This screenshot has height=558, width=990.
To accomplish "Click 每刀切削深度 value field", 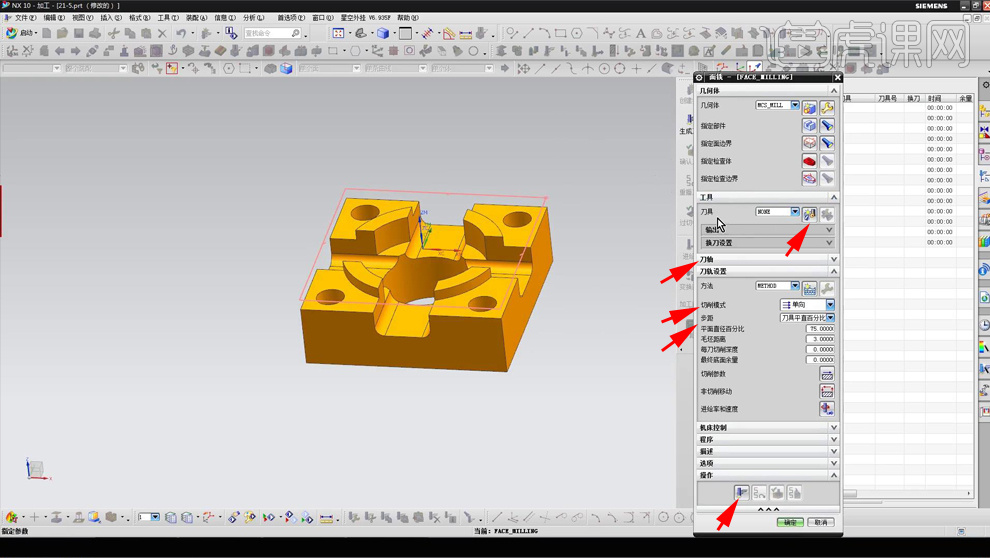I will tap(820, 349).
